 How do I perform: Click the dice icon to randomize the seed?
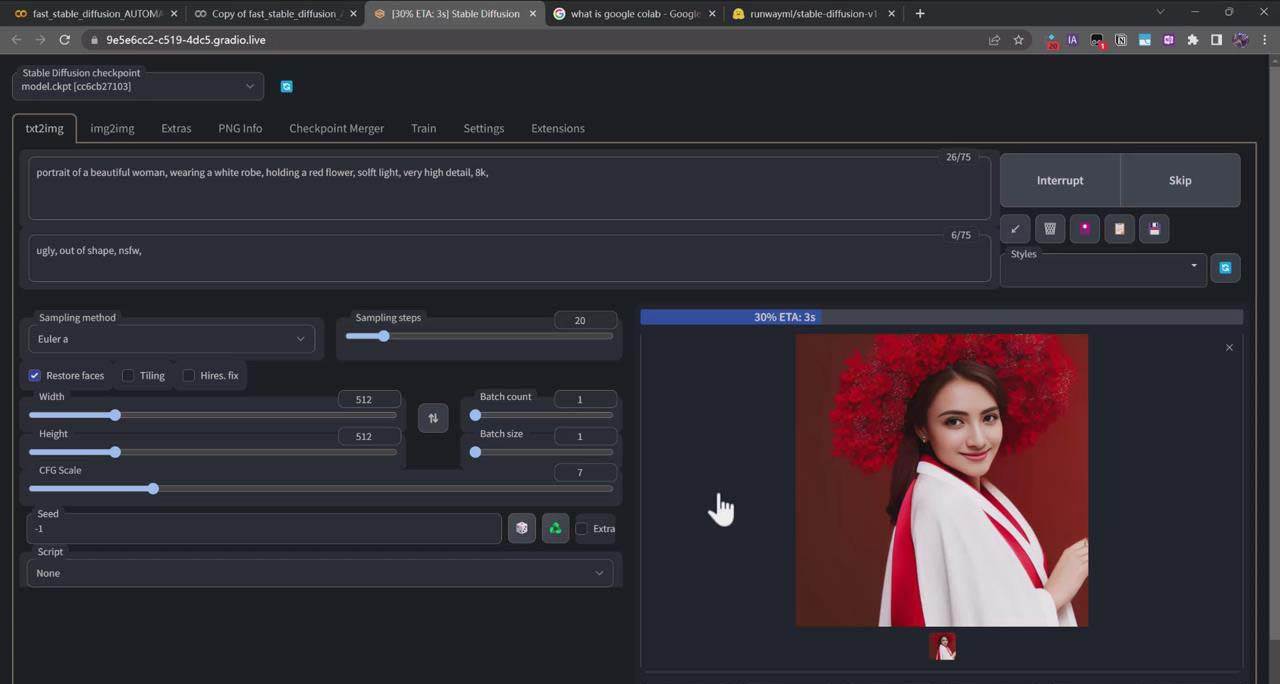point(521,528)
